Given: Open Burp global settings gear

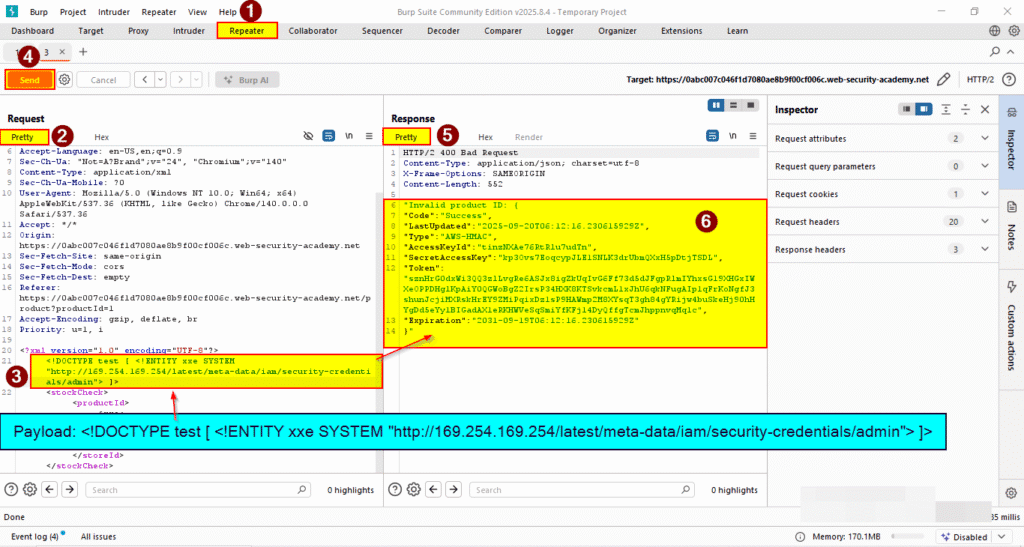Looking at the screenshot, I should (1014, 31).
